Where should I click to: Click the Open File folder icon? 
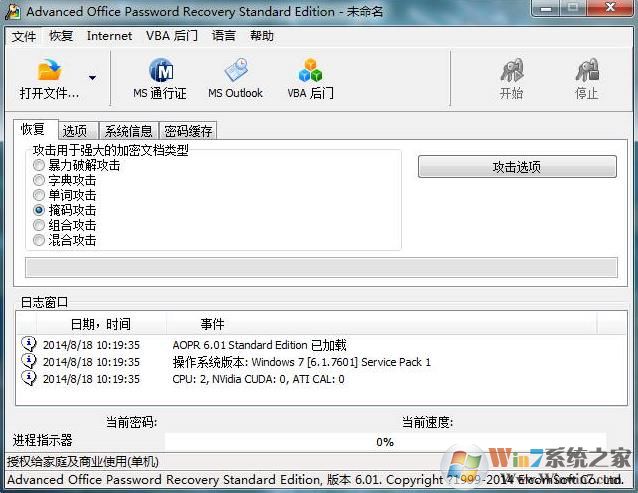pyautogui.click(x=49, y=70)
